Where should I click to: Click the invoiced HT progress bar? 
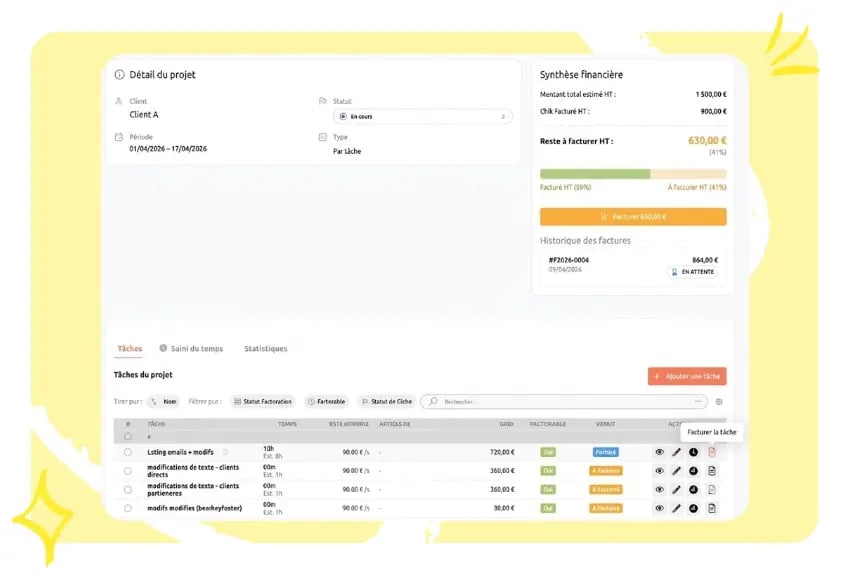tap(595, 173)
